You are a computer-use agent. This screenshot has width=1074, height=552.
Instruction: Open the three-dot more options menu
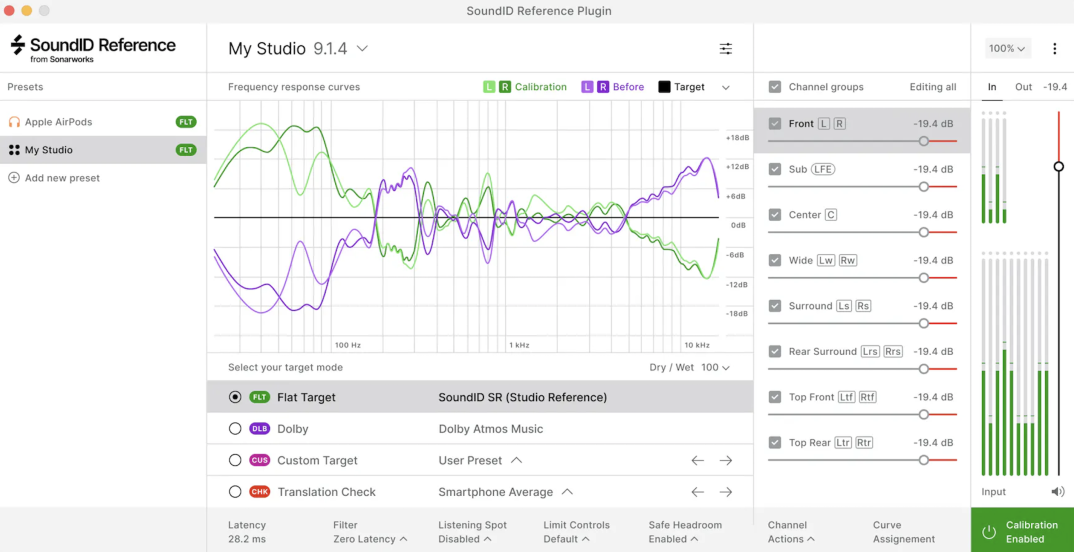tap(1055, 49)
